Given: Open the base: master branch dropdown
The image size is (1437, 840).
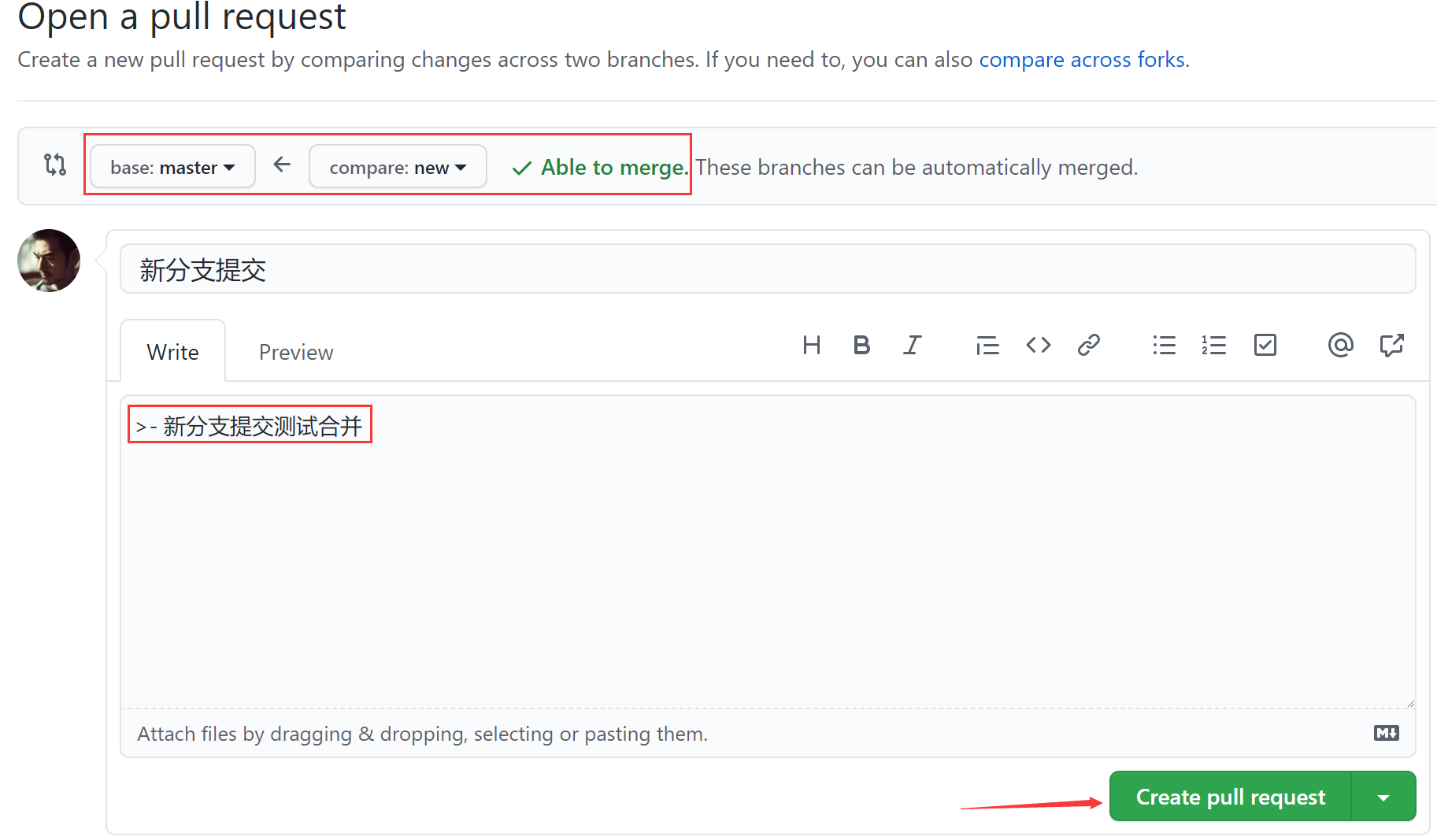Looking at the screenshot, I should 172,167.
